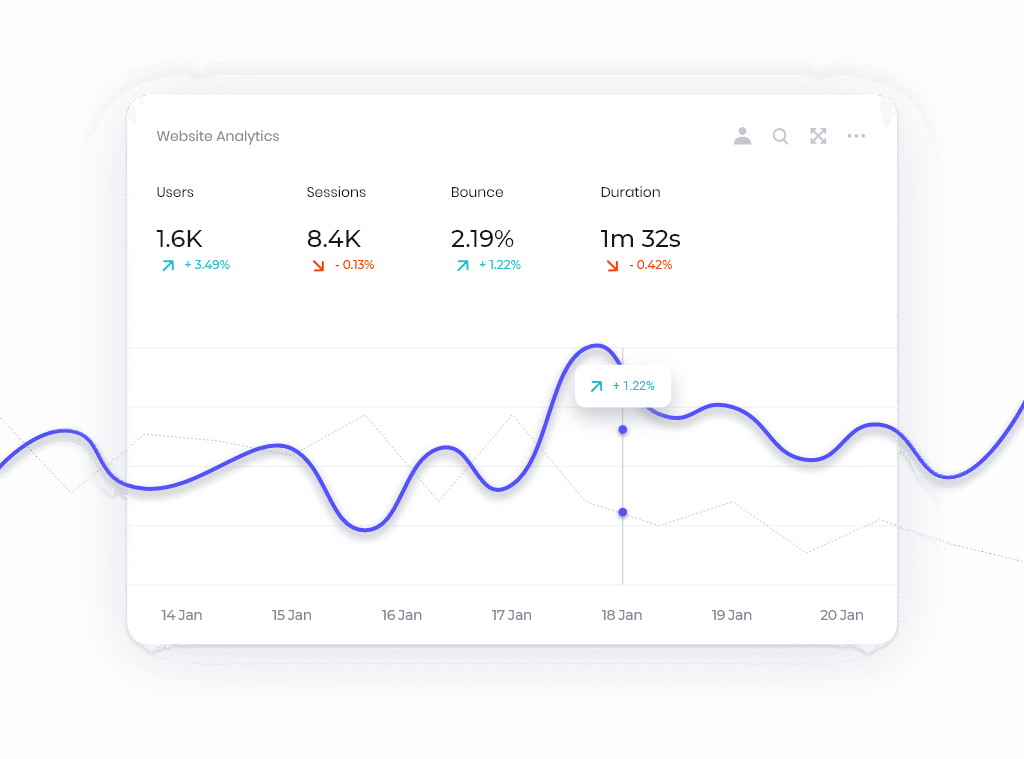
Task: Click the 20 Jan date label
Action: point(841,615)
